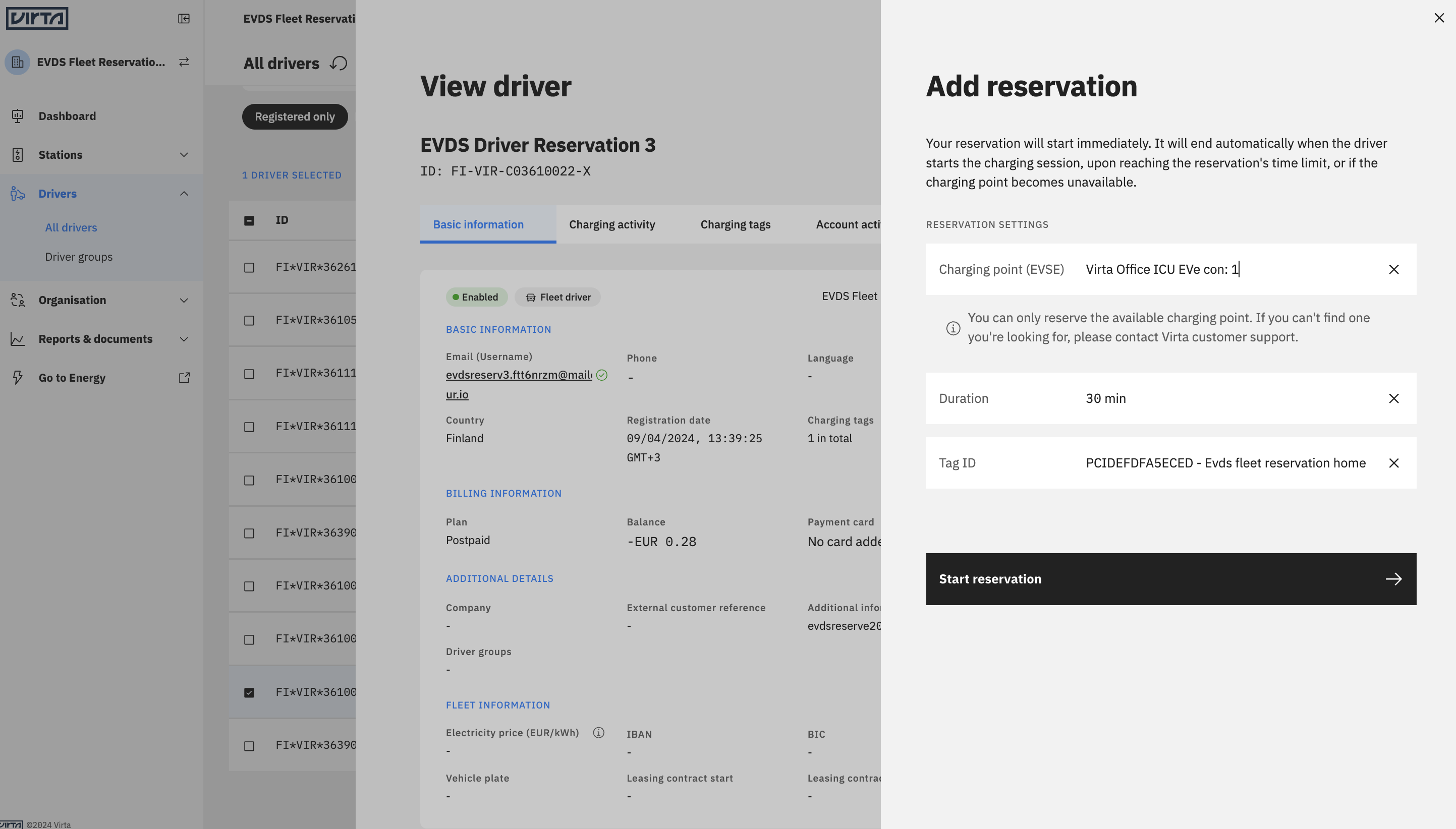This screenshot has height=829, width=1456.
Task: Expand the Organisation menu chevron
Action: tap(184, 300)
